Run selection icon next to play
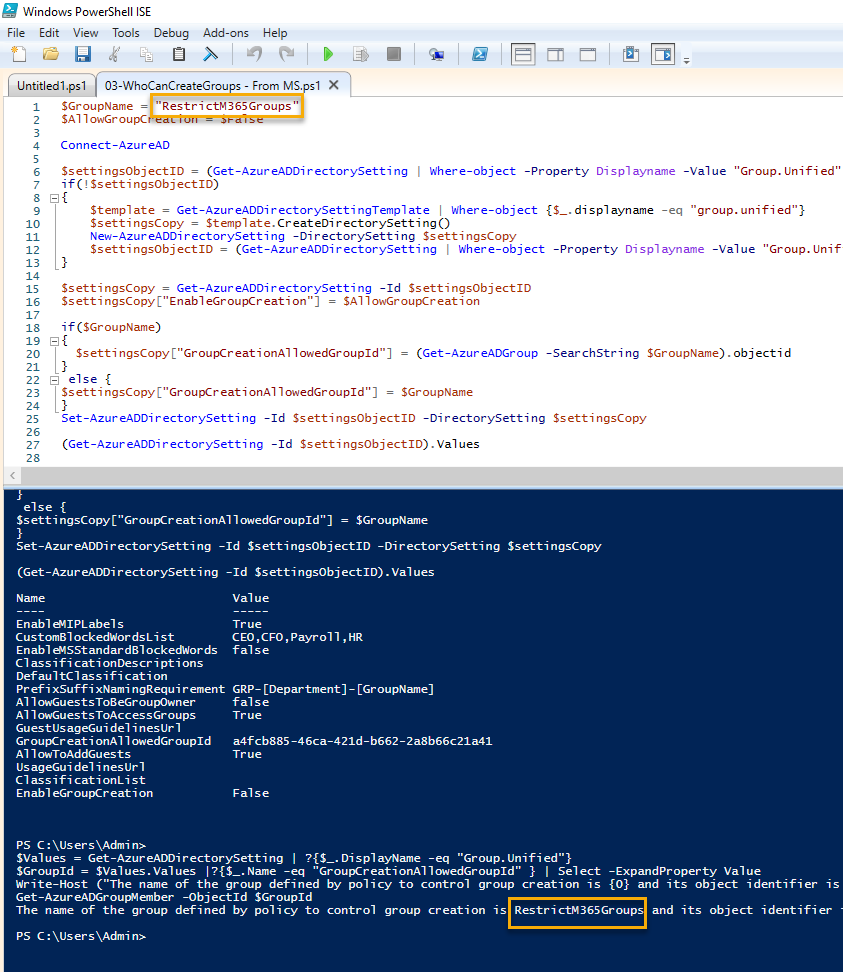Viewport: 843px width, 972px height. tap(361, 55)
